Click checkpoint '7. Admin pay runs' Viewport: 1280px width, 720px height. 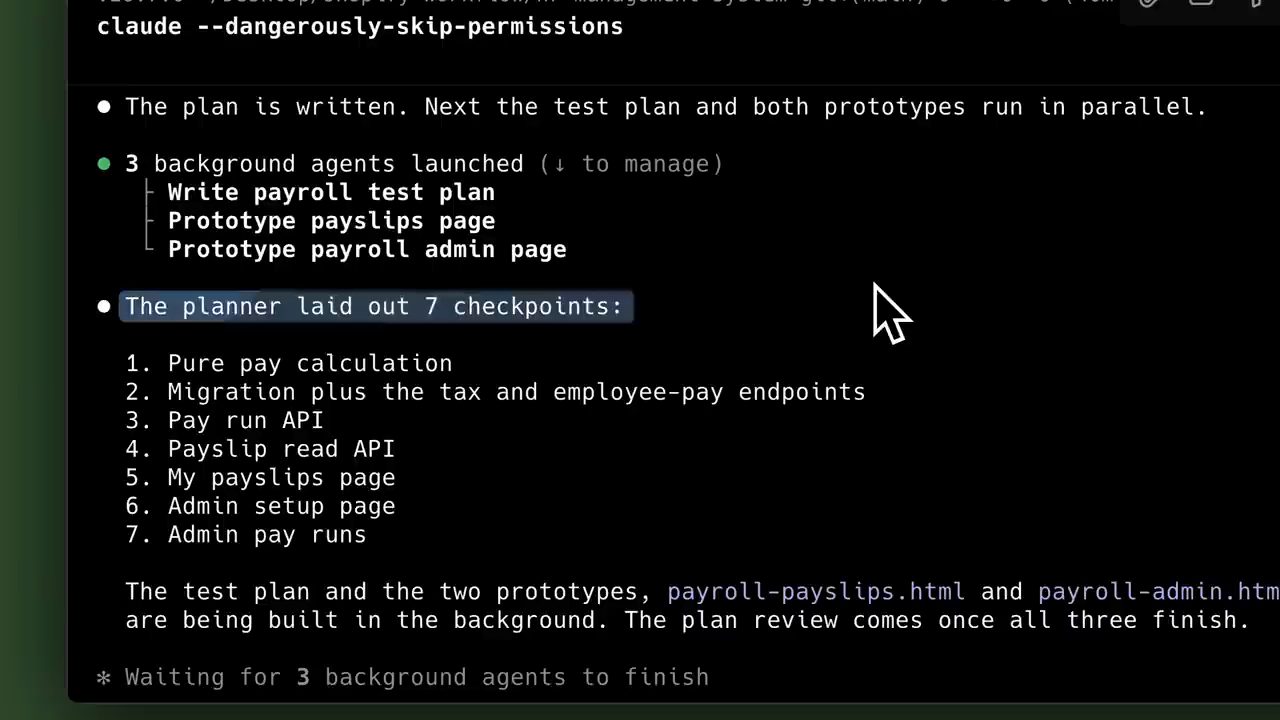[x=246, y=534]
